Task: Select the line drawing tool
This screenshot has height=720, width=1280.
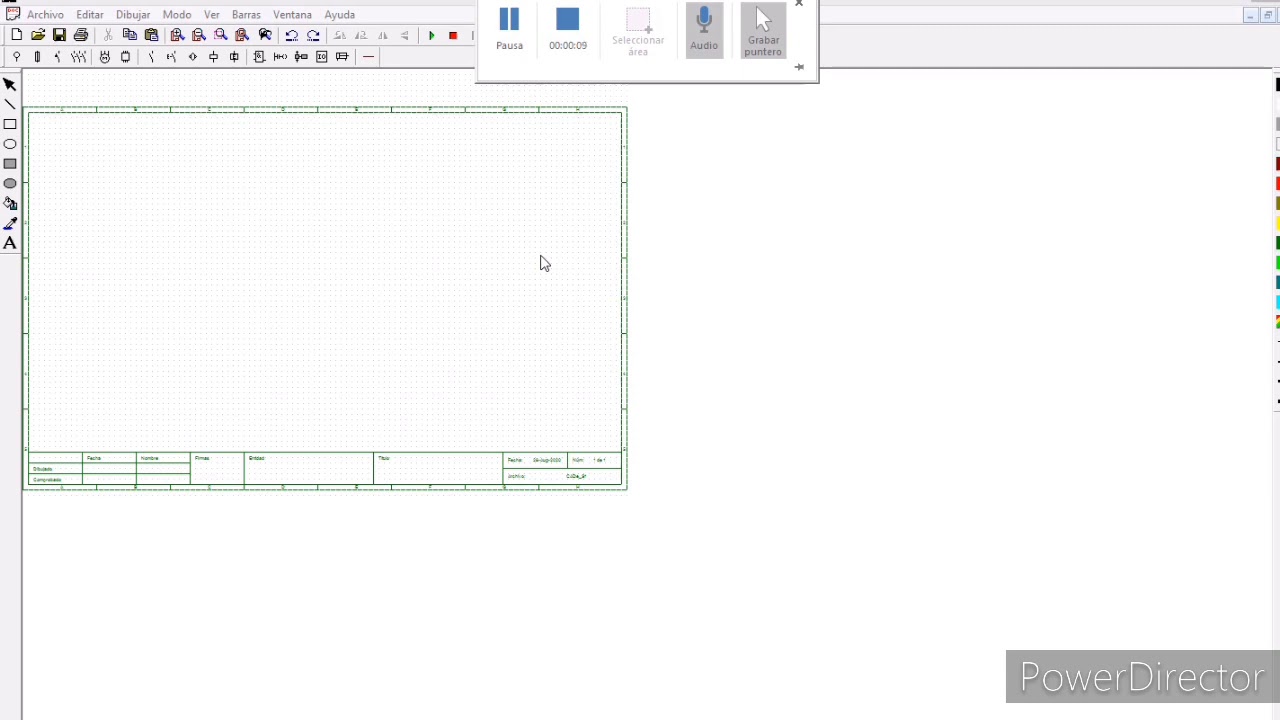Action: click(10, 105)
